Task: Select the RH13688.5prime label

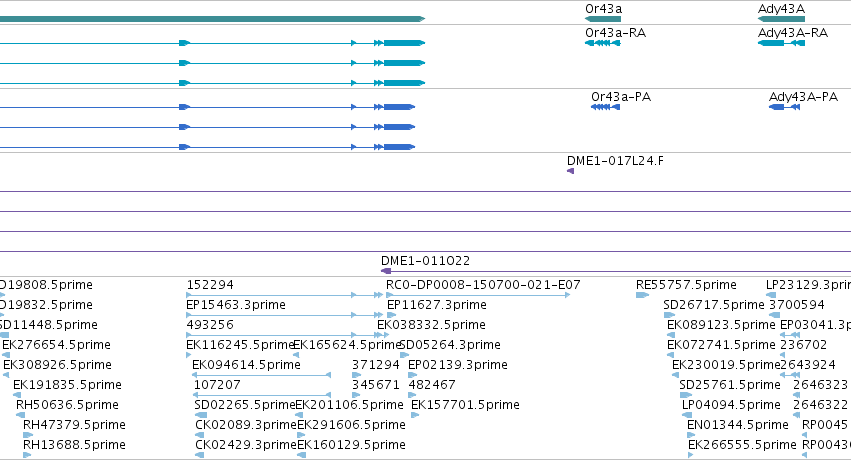Action: tap(74, 445)
